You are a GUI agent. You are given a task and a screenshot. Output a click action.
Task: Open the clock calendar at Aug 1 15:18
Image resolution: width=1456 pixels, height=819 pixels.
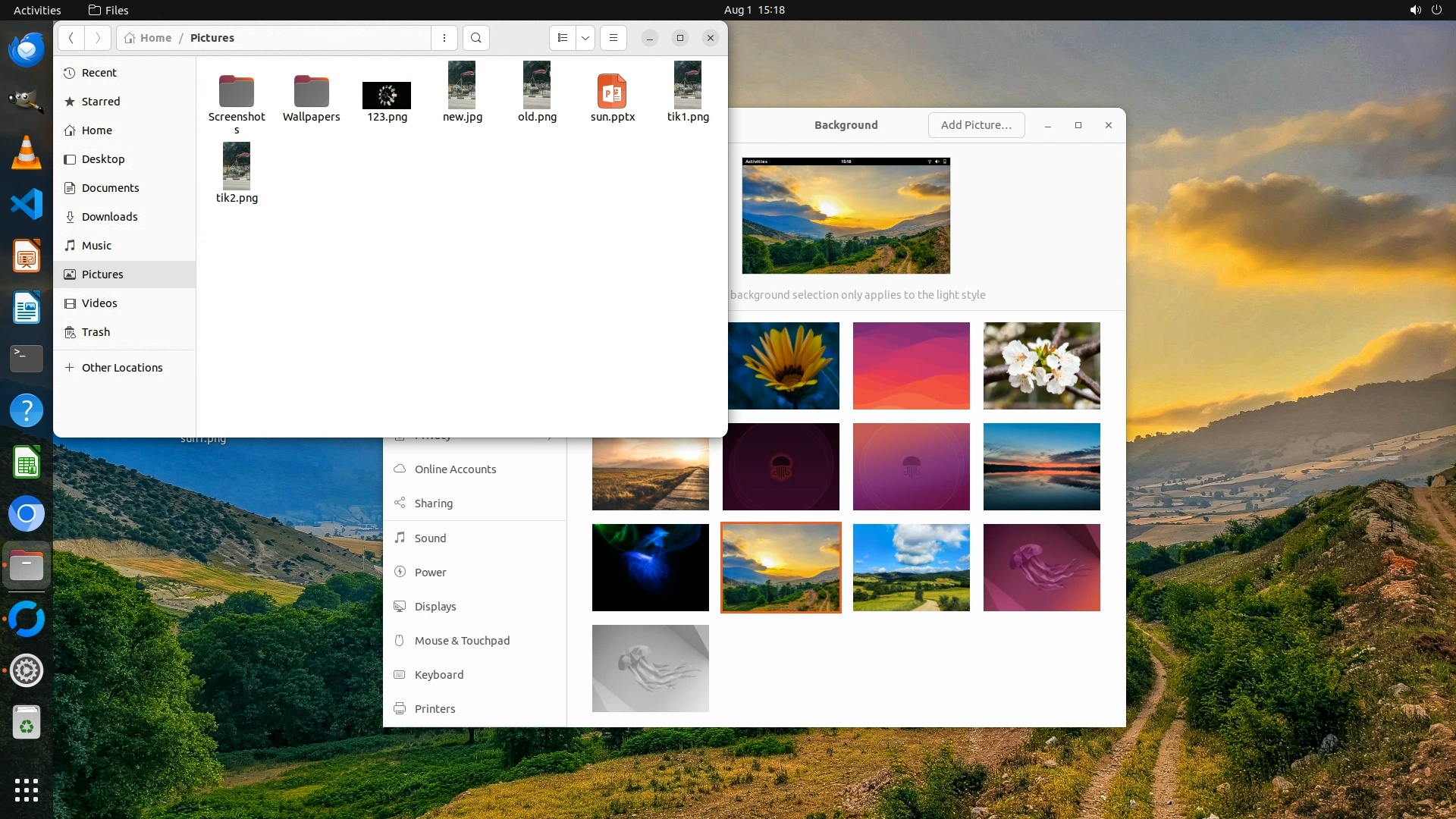pyautogui.click(x=754, y=10)
